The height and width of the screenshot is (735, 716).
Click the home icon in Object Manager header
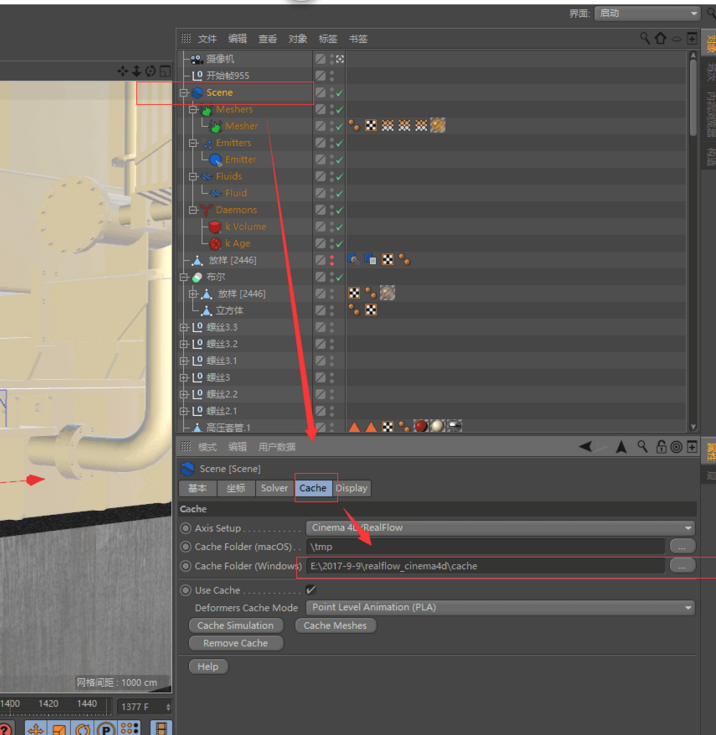pyautogui.click(x=660, y=39)
